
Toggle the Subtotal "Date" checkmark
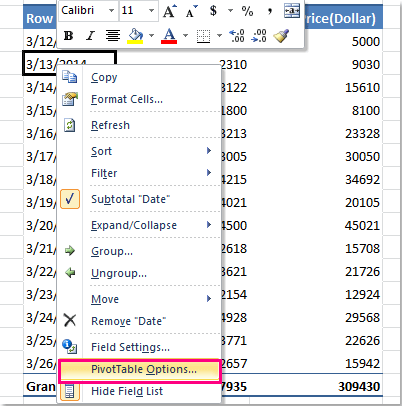(x=70, y=199)
